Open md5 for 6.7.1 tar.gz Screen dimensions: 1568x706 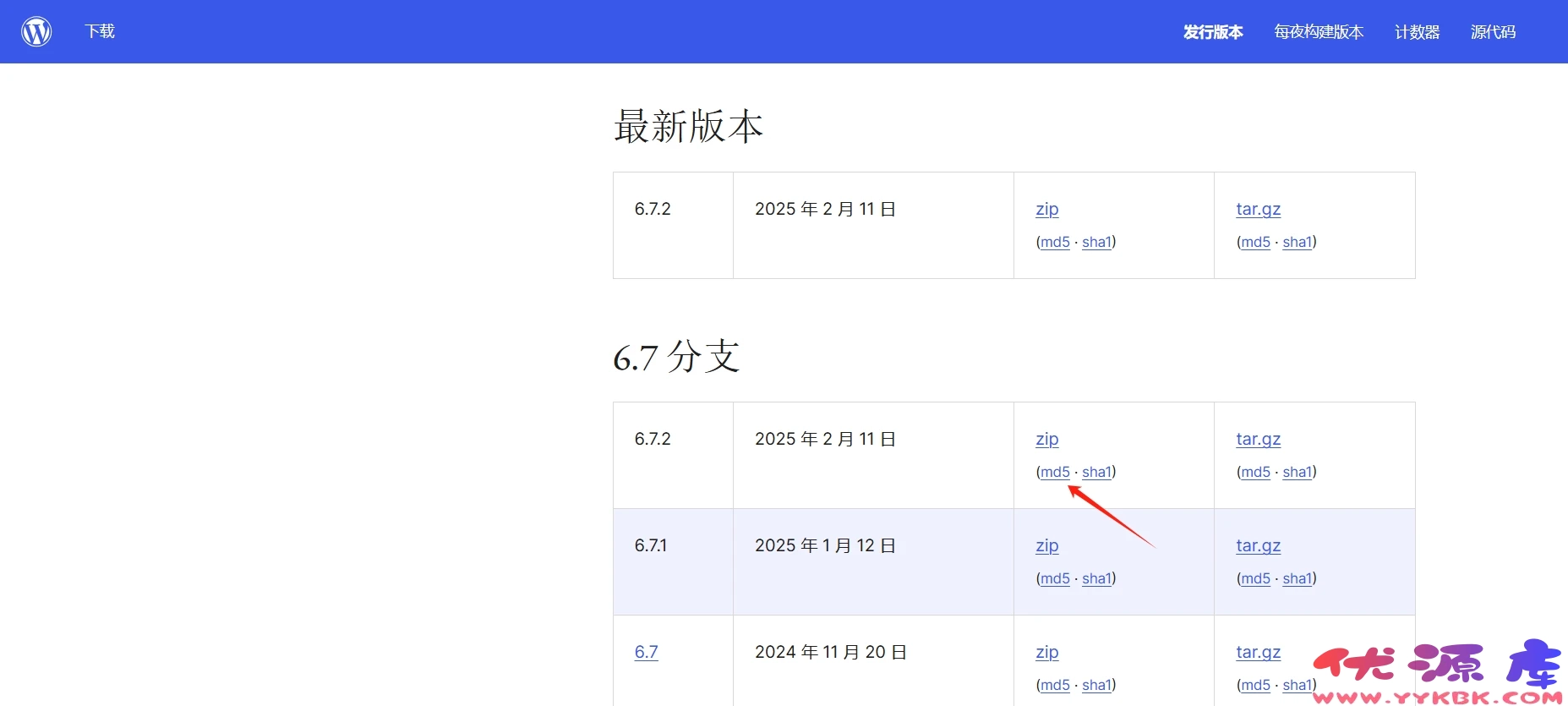click(x=1255, y=578)
